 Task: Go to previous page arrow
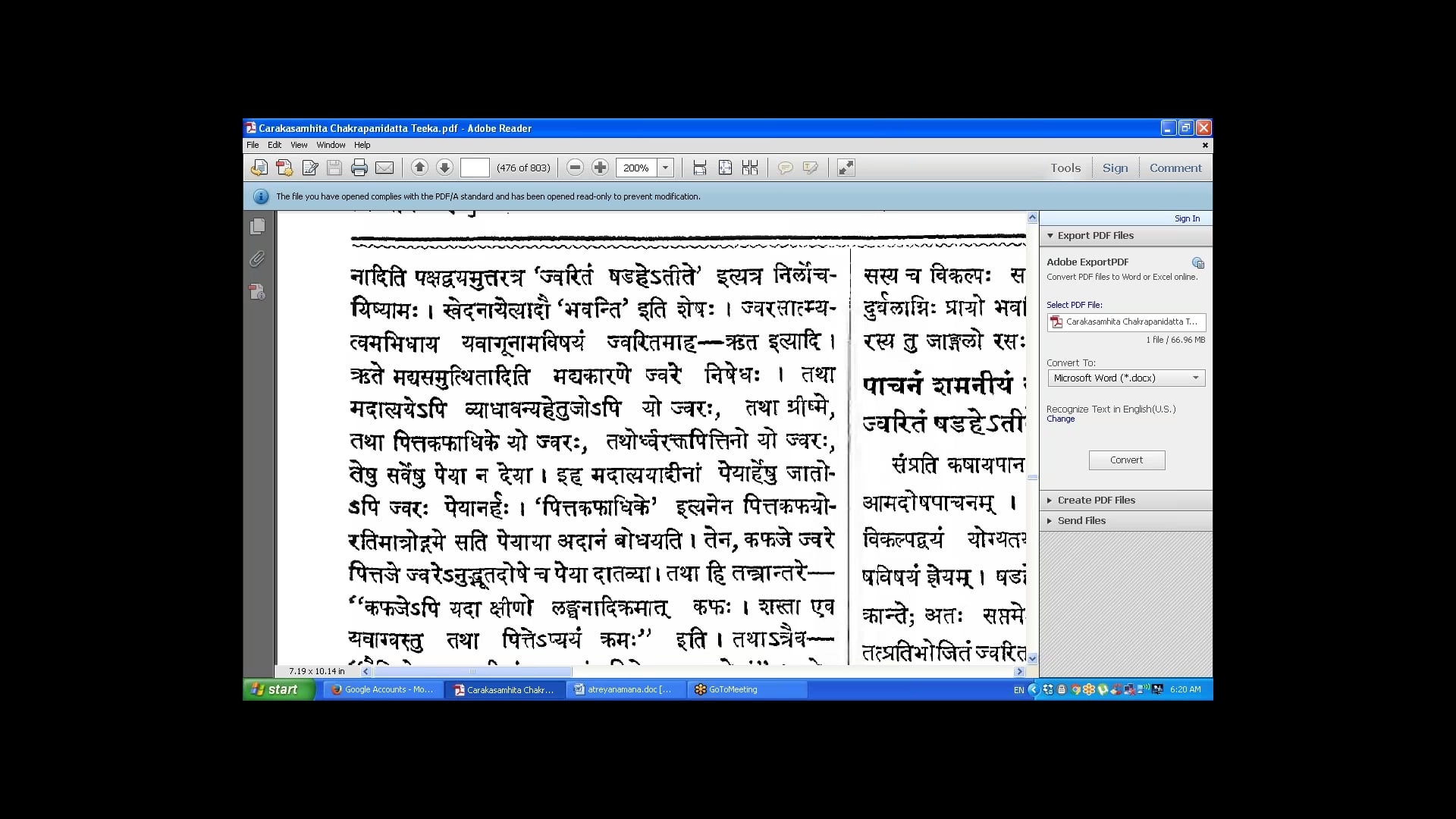[x=419, y=168]
